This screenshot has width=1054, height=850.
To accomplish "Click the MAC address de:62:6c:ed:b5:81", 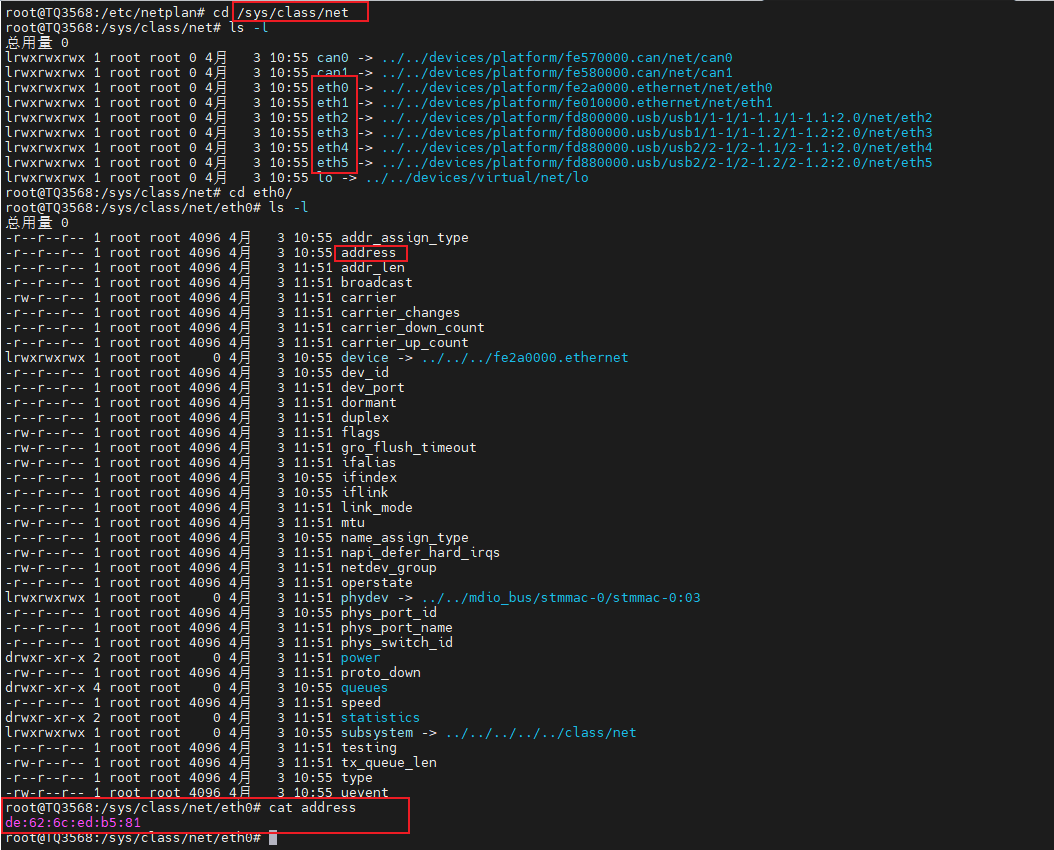I will (x=73, y=822).
